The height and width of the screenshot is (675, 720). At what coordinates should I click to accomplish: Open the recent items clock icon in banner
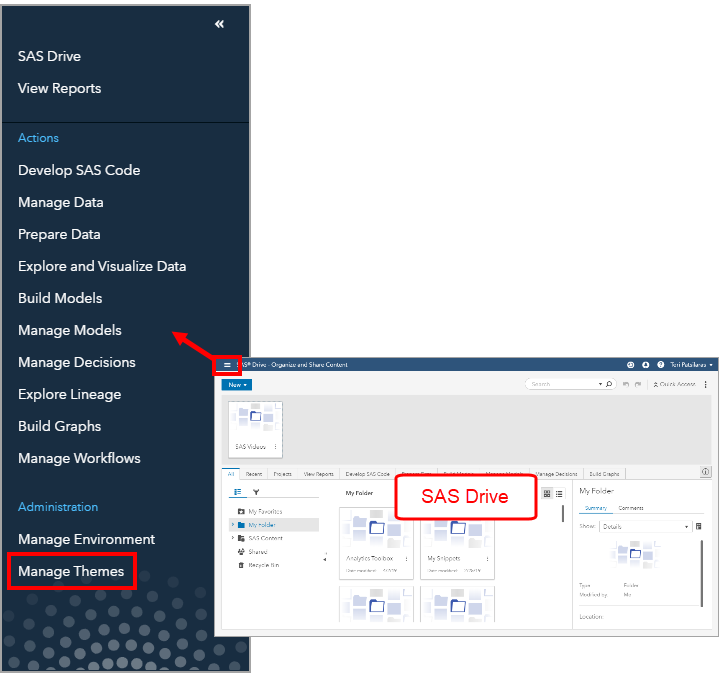click(x=630, y=365)
